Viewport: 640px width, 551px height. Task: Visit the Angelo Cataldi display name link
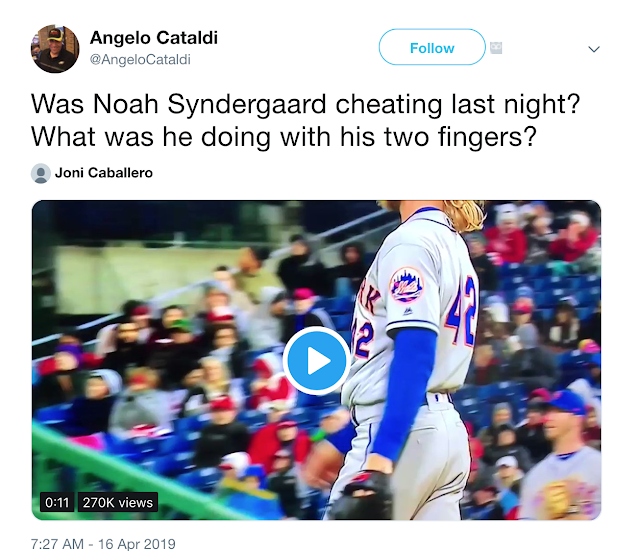[x=153, y=38]
